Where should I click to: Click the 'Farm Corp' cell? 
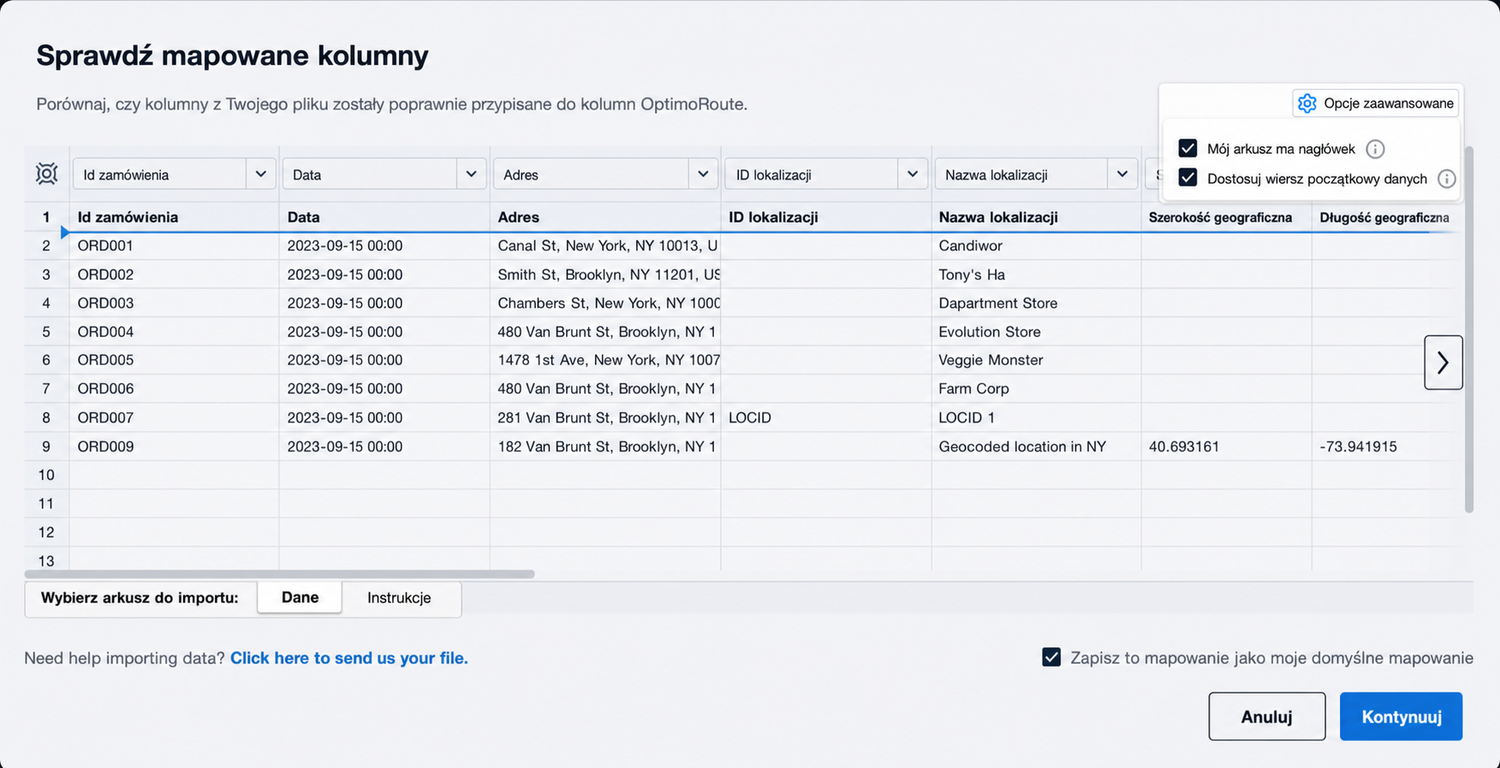pos(1036,389)
